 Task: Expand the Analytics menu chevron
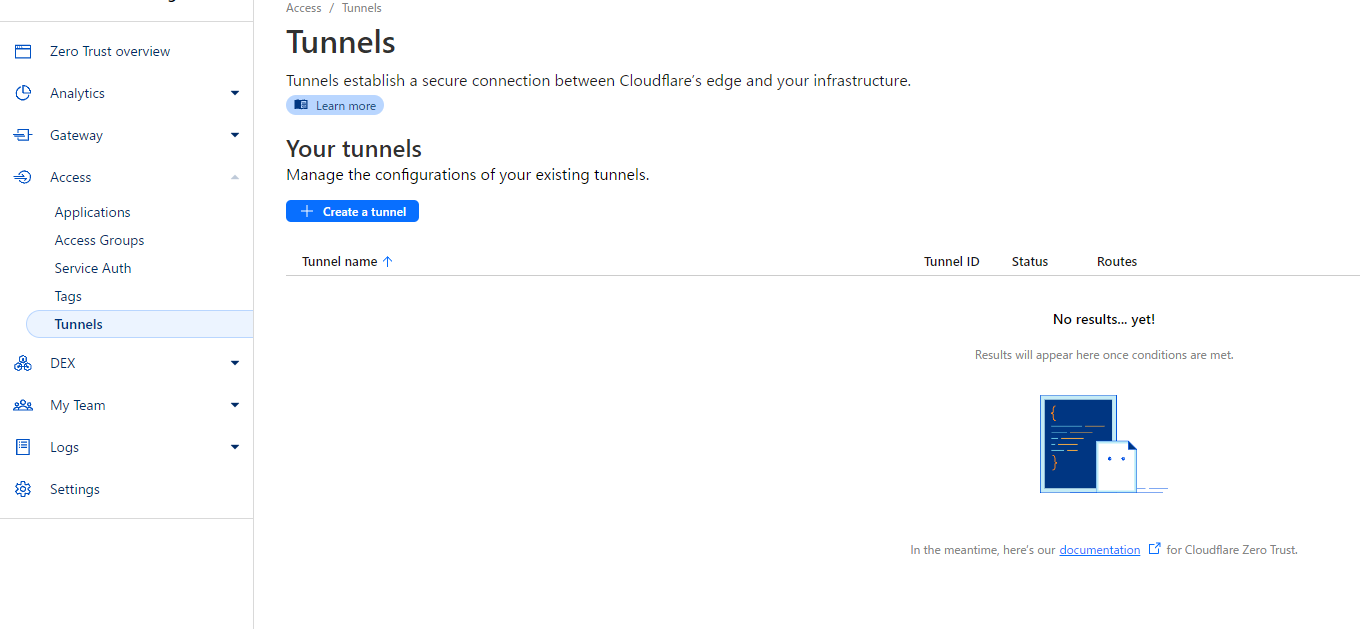235,93
